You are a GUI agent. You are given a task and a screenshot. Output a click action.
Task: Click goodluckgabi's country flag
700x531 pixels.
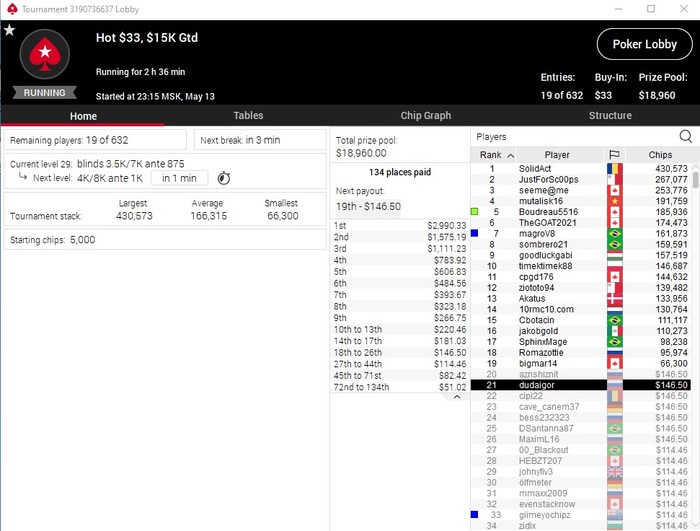click(615, 255)
